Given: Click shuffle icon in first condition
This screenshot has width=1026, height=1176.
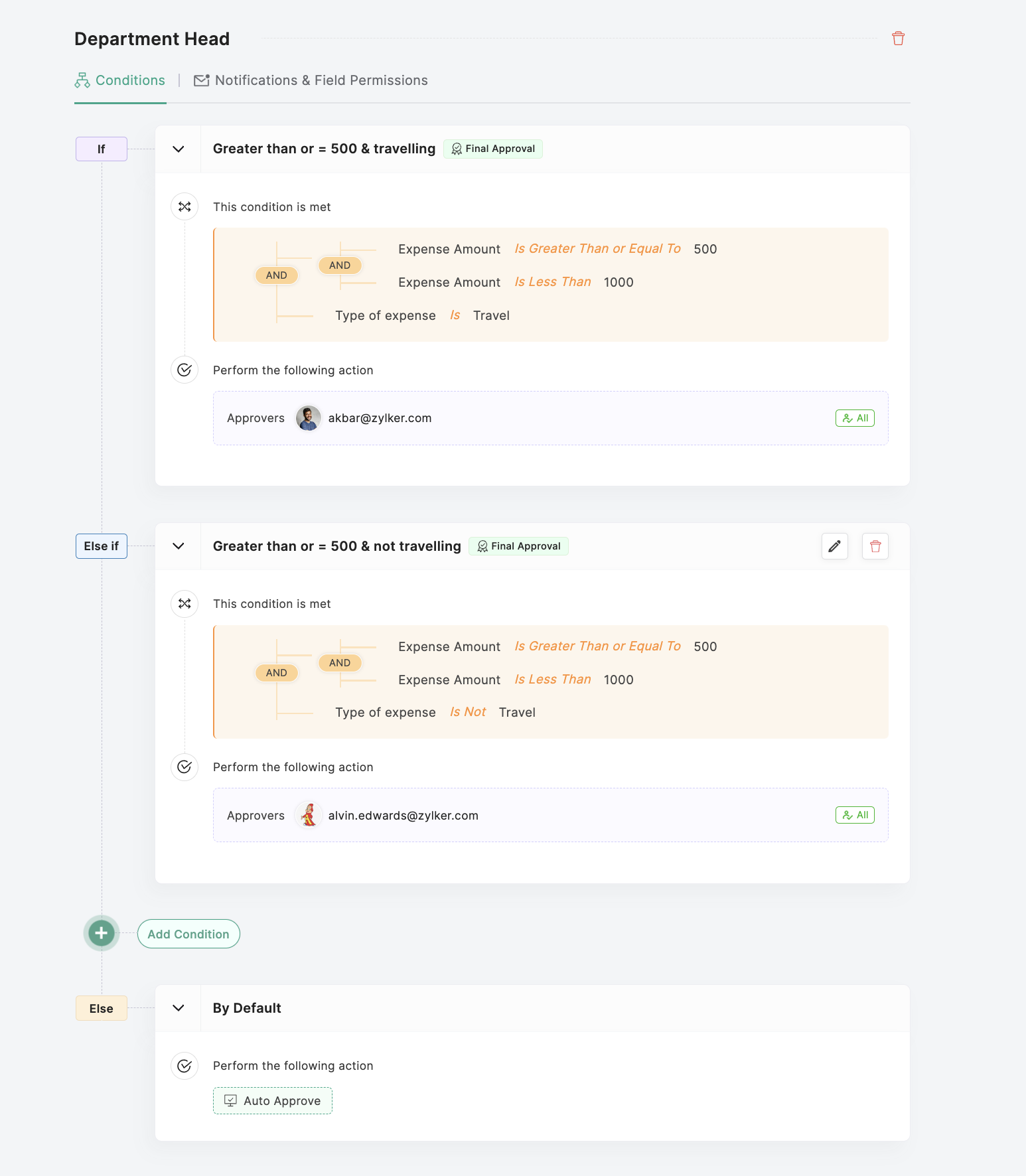Looking at the screenshot, I should click(x=184, y=206).
